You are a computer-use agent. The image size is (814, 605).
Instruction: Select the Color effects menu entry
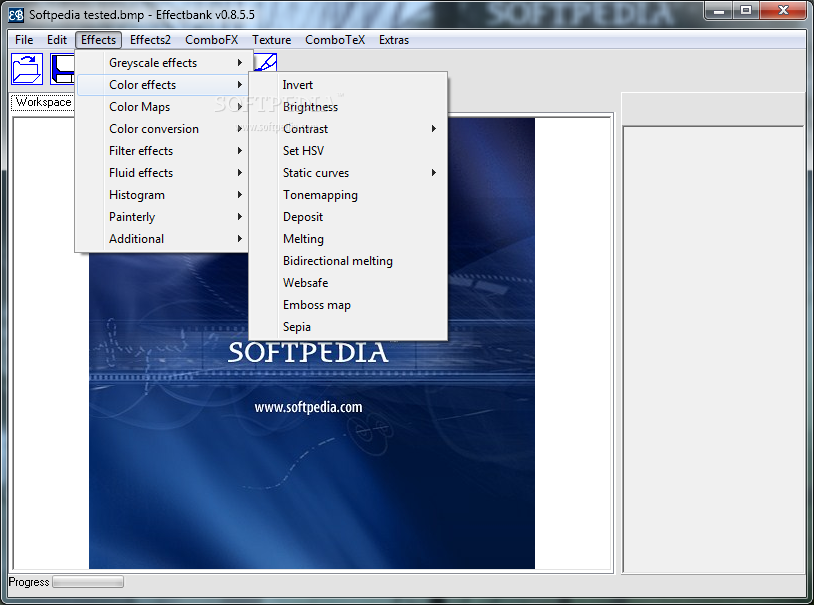[164, 85]
